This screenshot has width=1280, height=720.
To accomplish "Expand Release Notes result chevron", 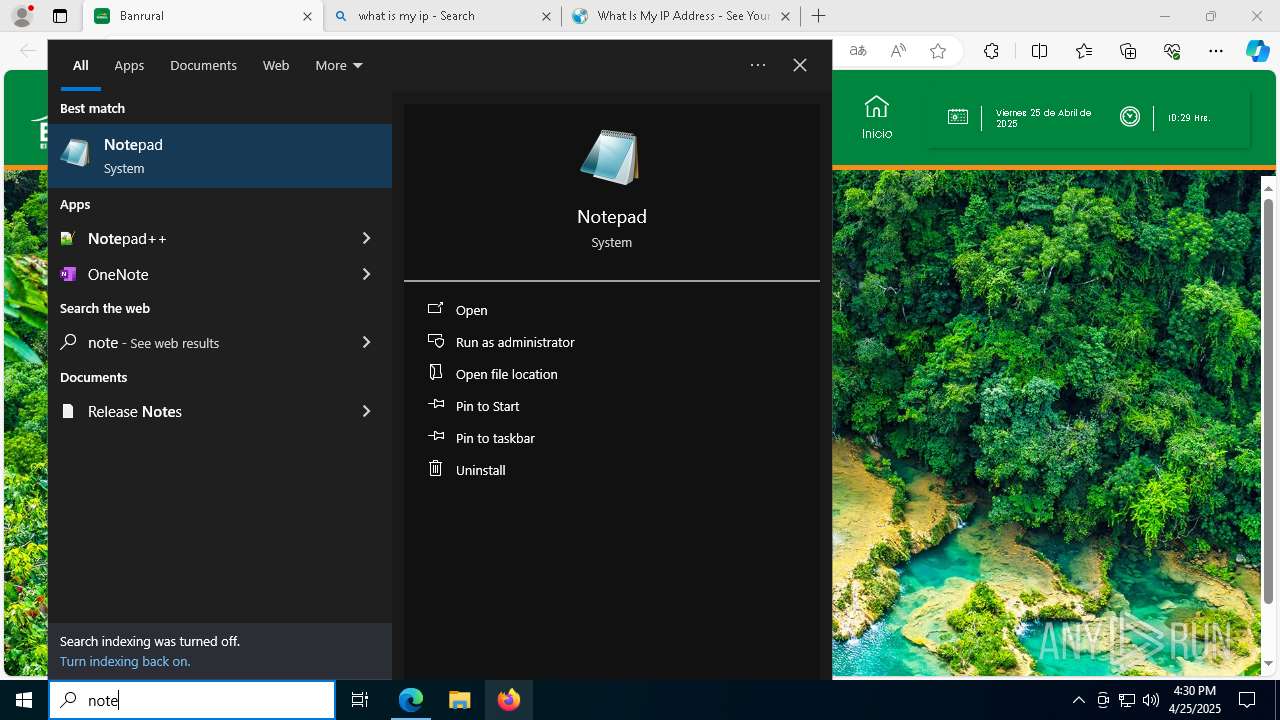I will pos(366,411).
